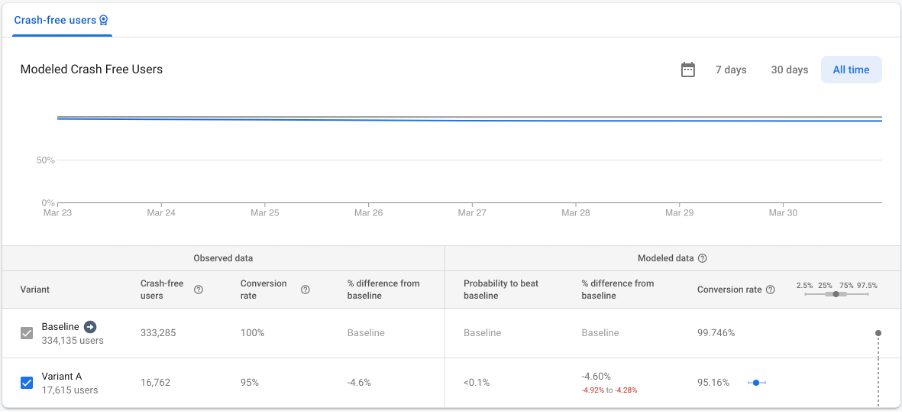The width and height of the screenshot is (902, 412).
Task: Toggle the Baseline variant checkbox
Action: point(26,333)
